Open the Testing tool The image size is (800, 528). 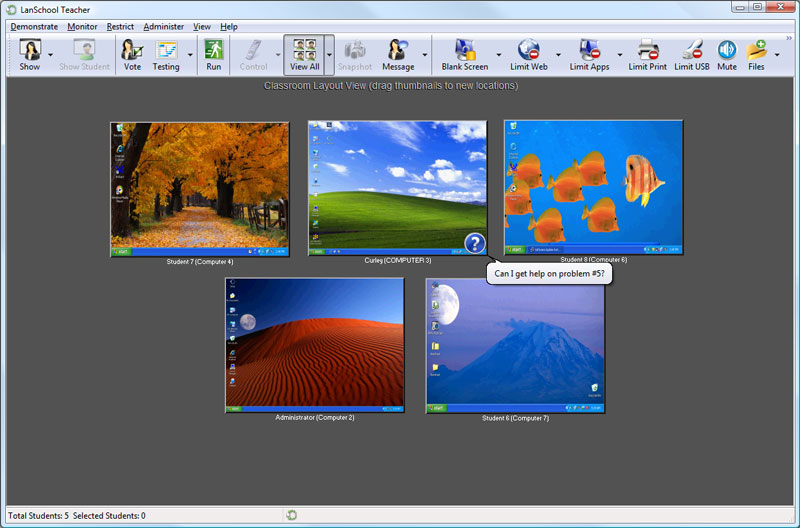166,55
